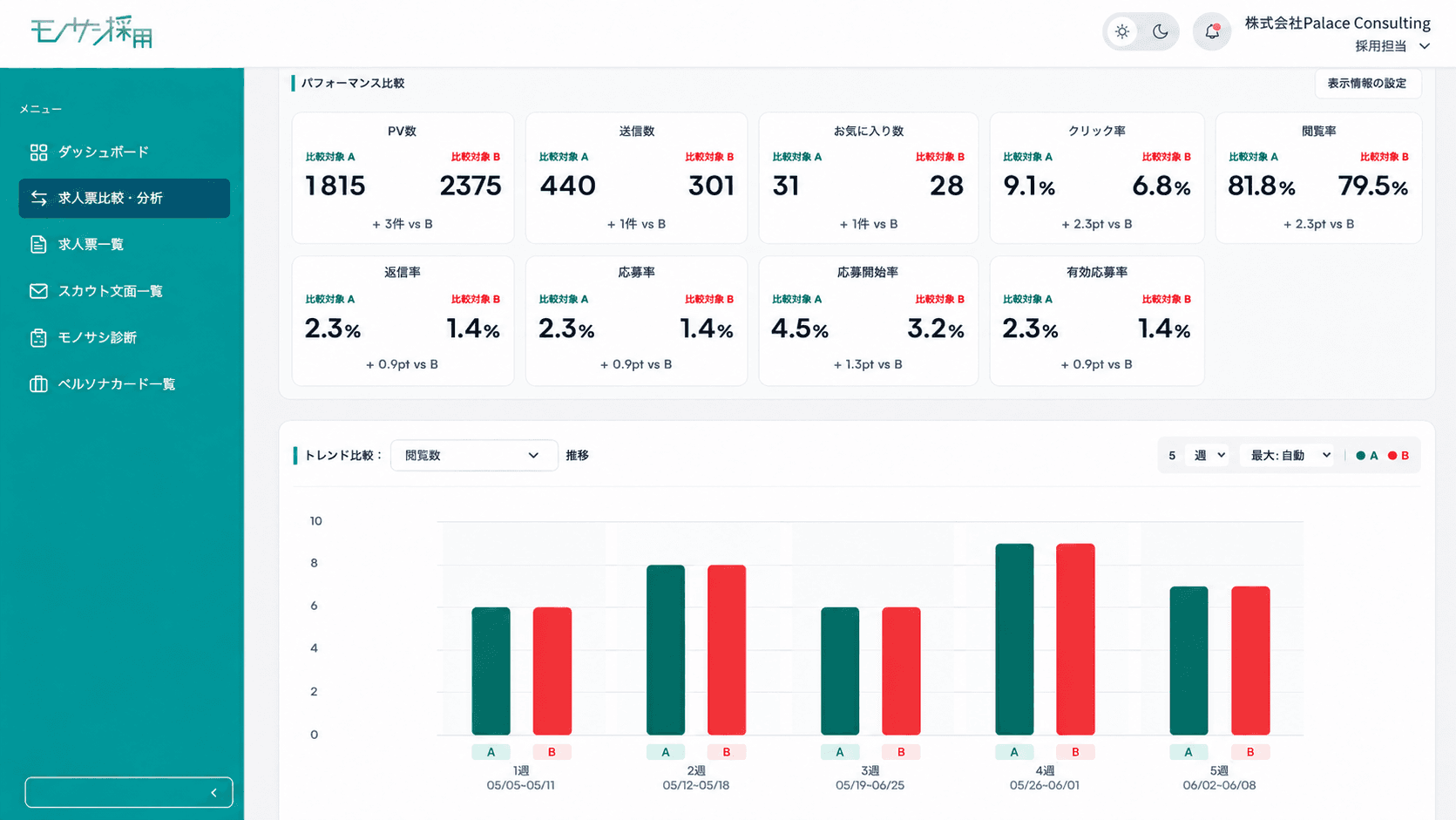
Task: Click 送信数 value 440 for A
Action: click(568, 186)
